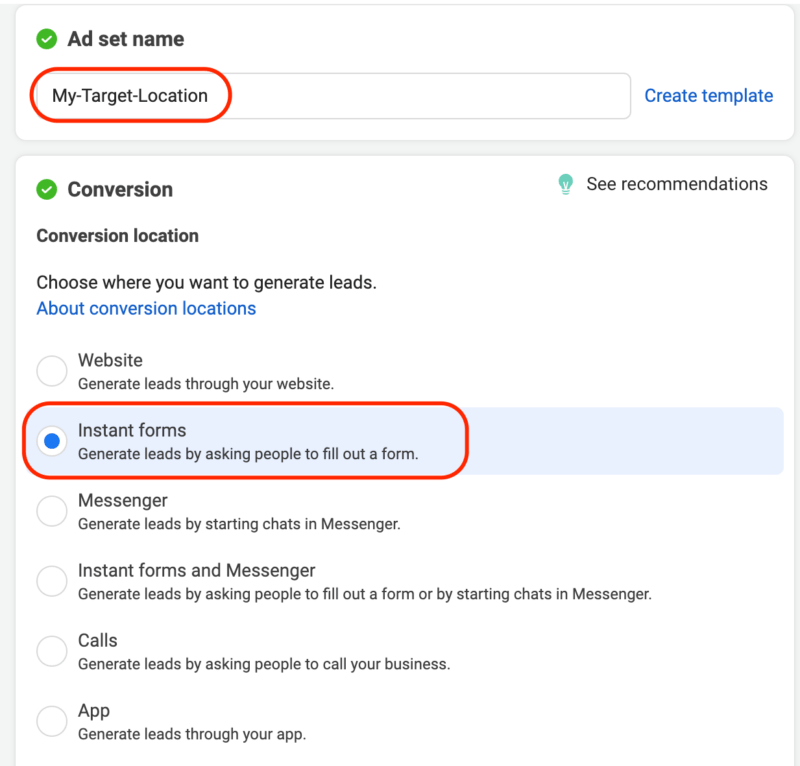Viewport: 800px width, 766px height.
Task: Click the green checkmark beside Ad set name
Action: [x=46, y=39]
